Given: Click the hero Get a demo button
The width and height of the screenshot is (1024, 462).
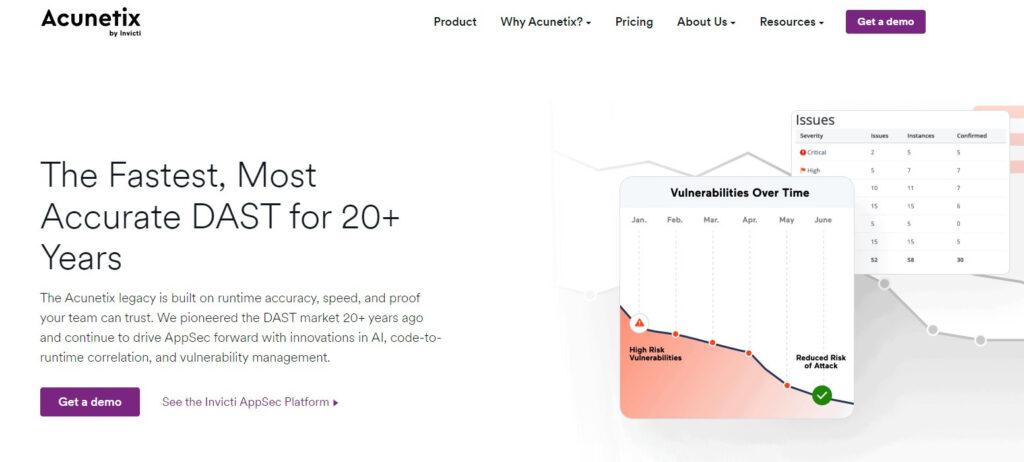Looking at the screenshot, I should [90, 402].
